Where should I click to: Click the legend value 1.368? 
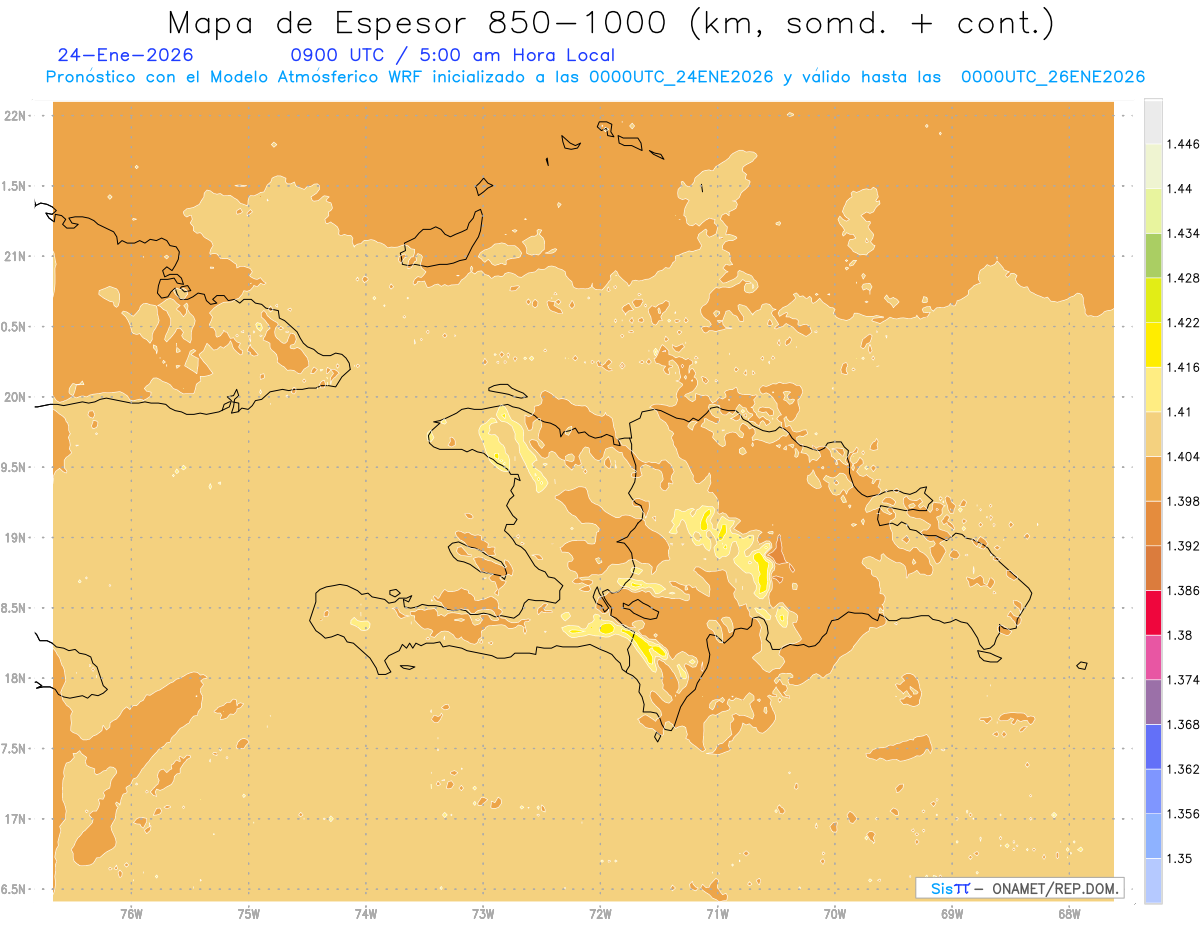pyautogui.click(x=1182, y=725)
